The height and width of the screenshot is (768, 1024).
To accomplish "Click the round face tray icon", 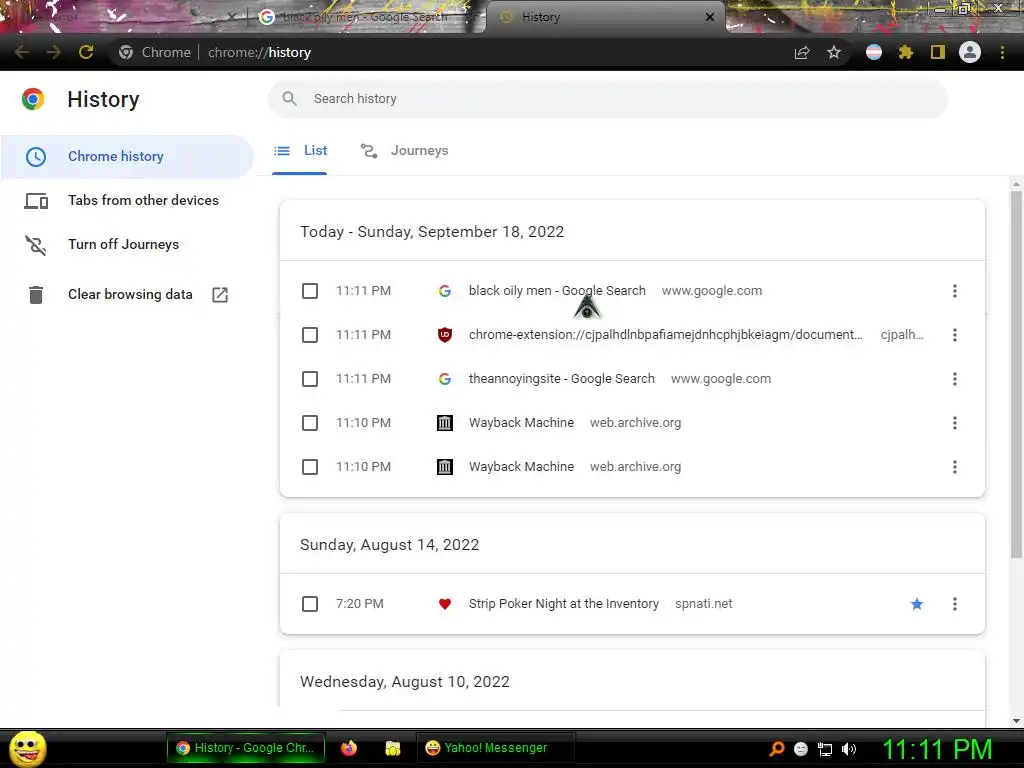I will 801,749.
